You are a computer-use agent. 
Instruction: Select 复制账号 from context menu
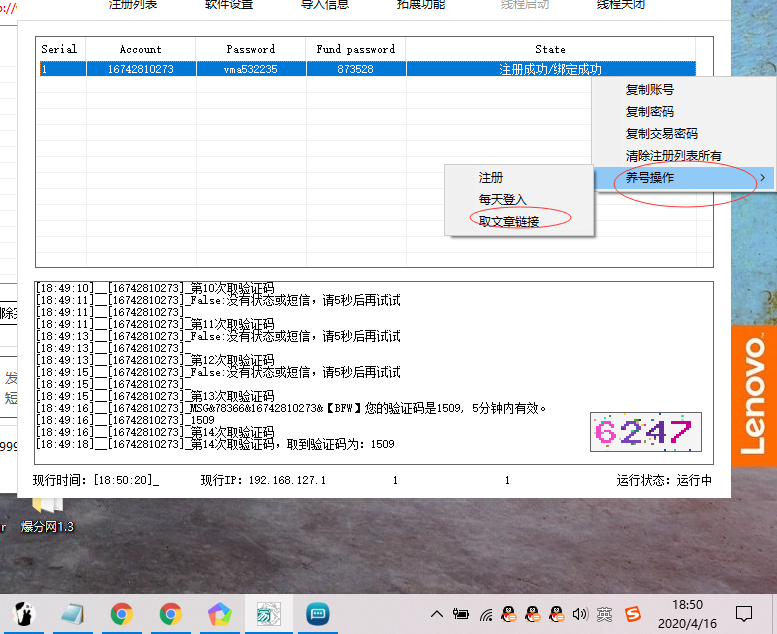click(x=650, y=90)
